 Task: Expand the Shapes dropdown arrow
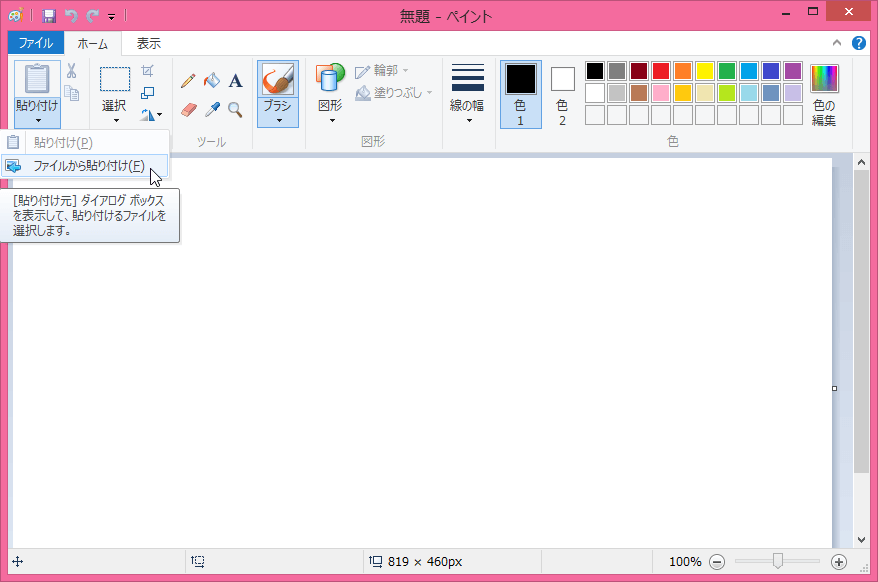(x=332, y=120)
